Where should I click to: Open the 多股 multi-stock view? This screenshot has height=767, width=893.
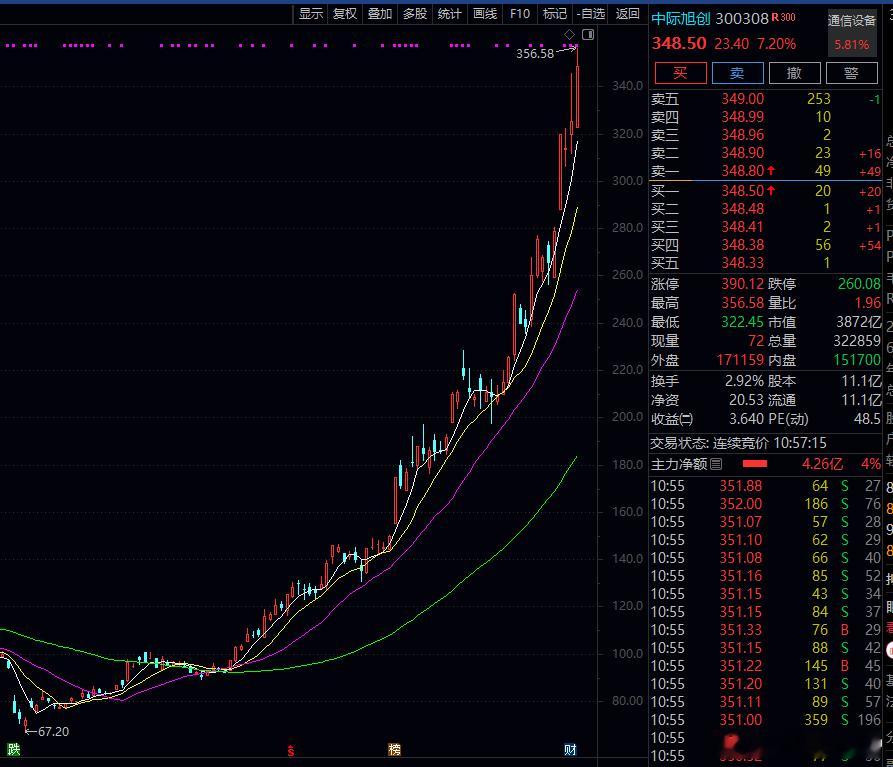pyautogui.click(x=415, y=14)
